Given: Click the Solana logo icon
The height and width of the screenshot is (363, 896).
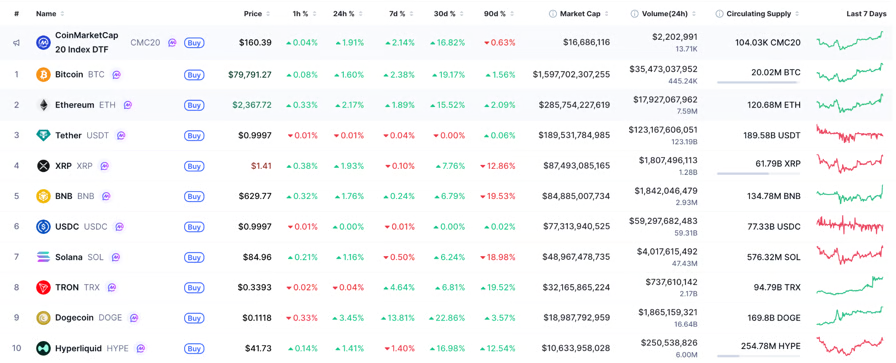Looking at the screenshot, I should coord(43,257).
